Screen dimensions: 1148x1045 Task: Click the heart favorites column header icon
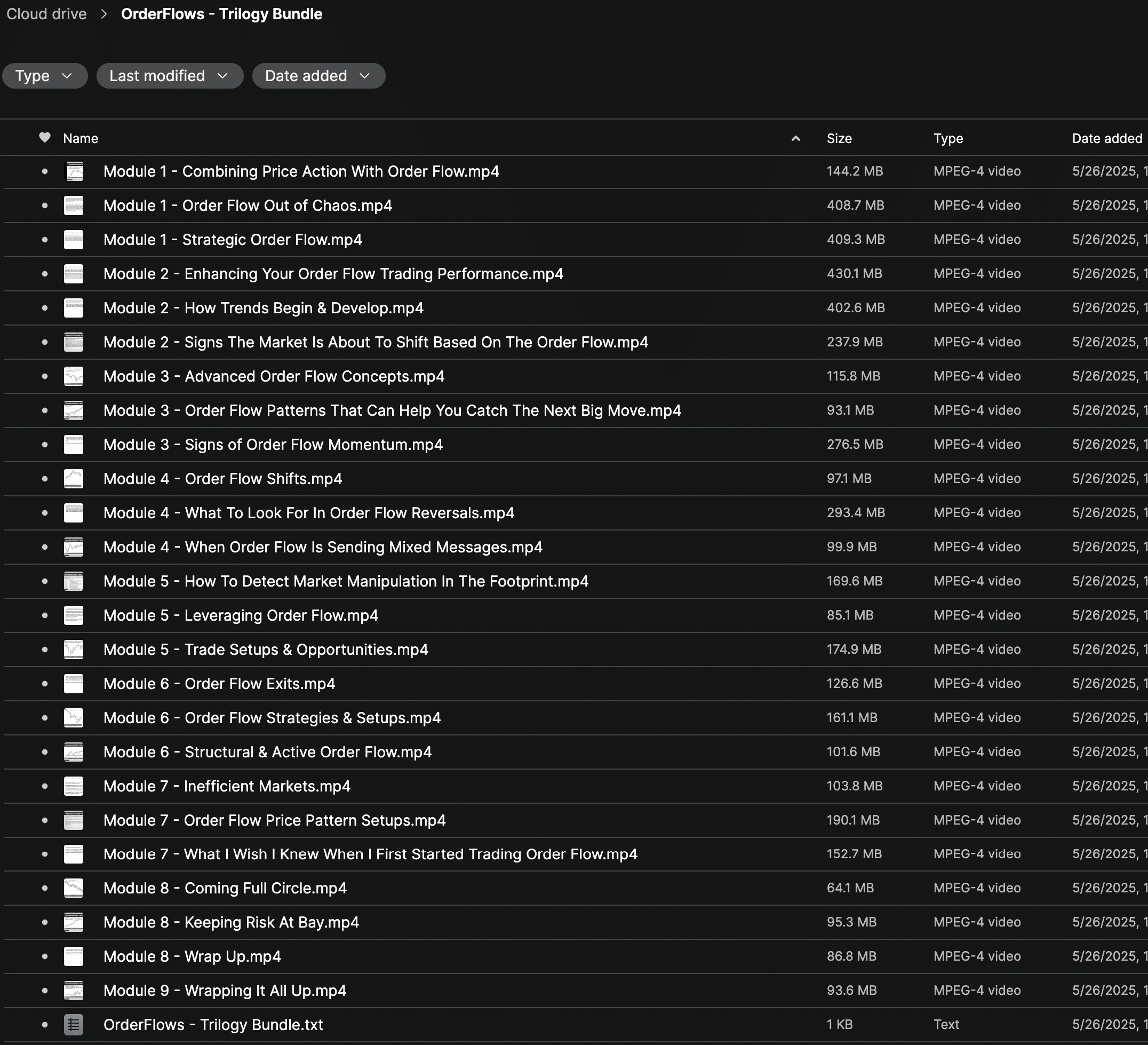pyautogui.click(x=44, y=137)
